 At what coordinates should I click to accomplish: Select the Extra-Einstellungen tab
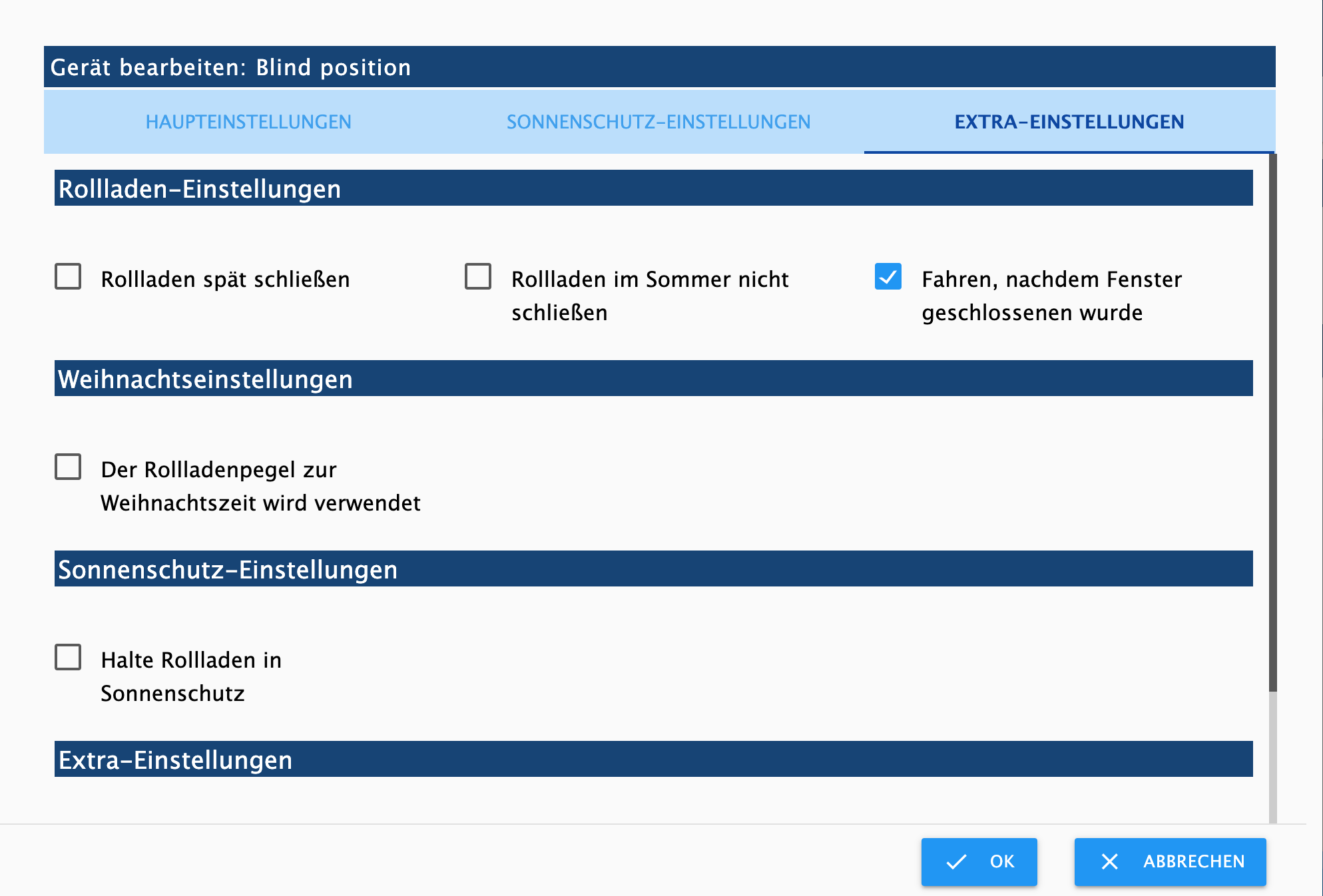pos(1069,122)
